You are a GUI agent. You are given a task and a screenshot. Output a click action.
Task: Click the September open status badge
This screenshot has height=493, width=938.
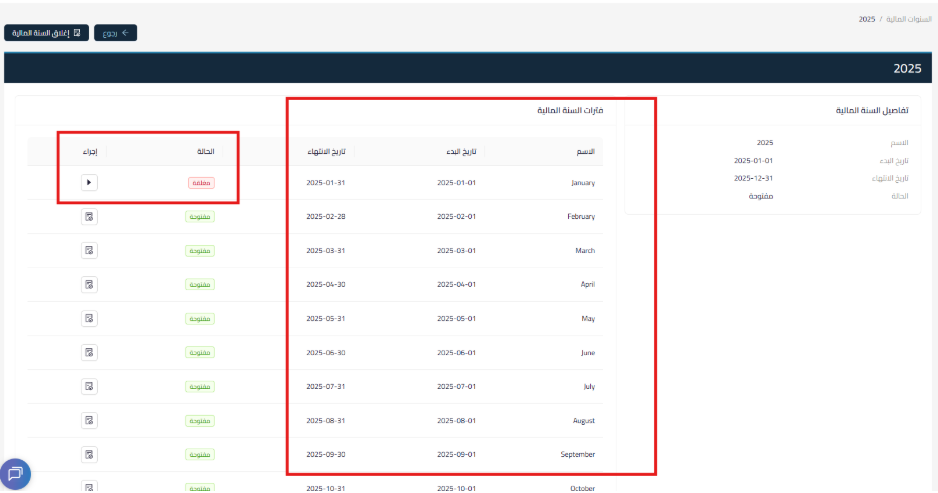coord(200,455)
